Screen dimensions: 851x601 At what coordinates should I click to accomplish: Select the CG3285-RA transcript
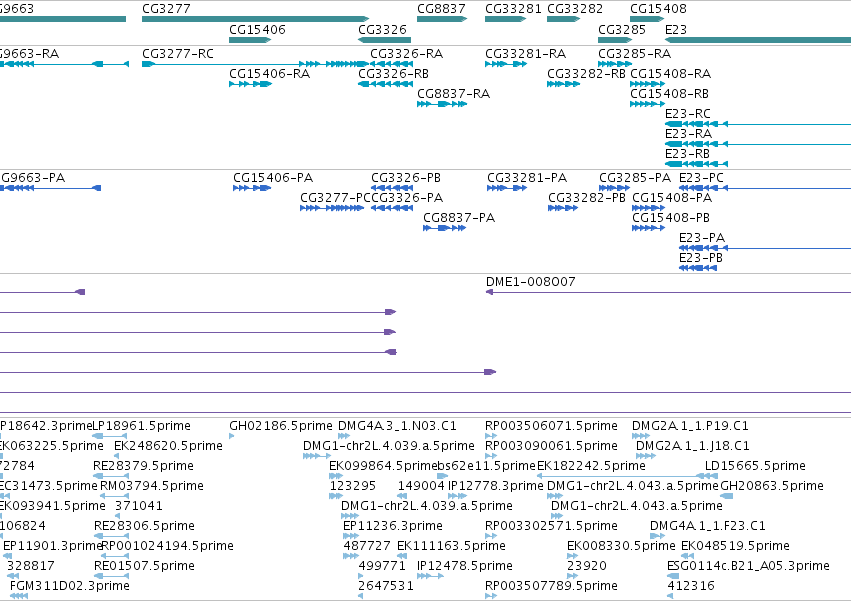pos(614,64)
